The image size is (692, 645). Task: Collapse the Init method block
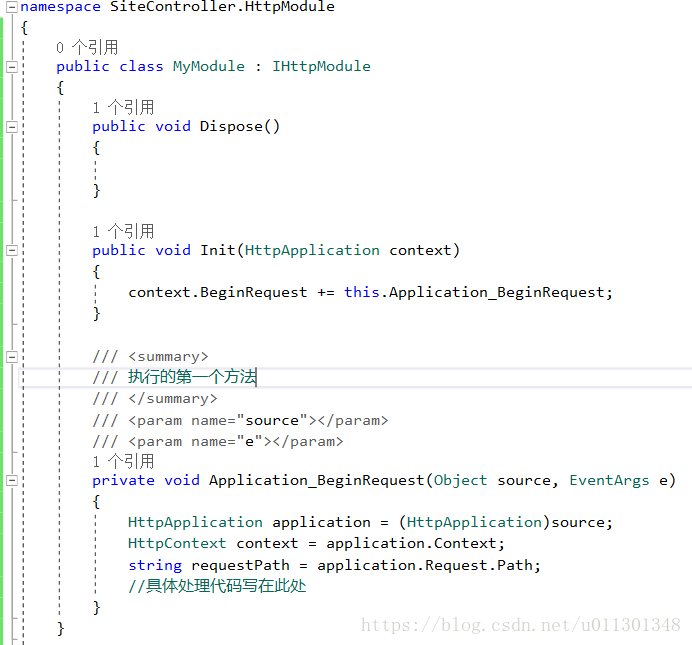pos(12,251)
